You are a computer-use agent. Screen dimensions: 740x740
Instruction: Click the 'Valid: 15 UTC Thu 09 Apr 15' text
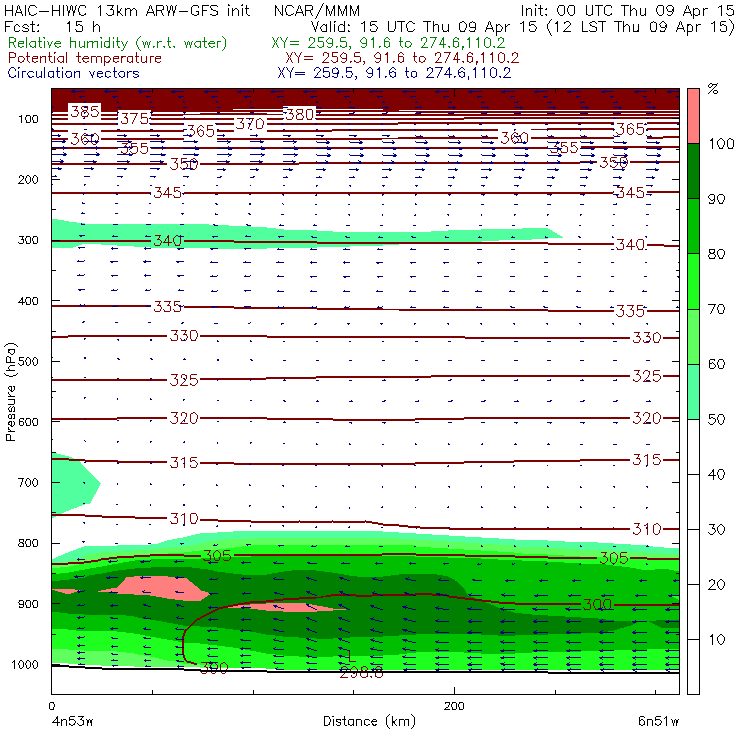[x=425, y=26]
